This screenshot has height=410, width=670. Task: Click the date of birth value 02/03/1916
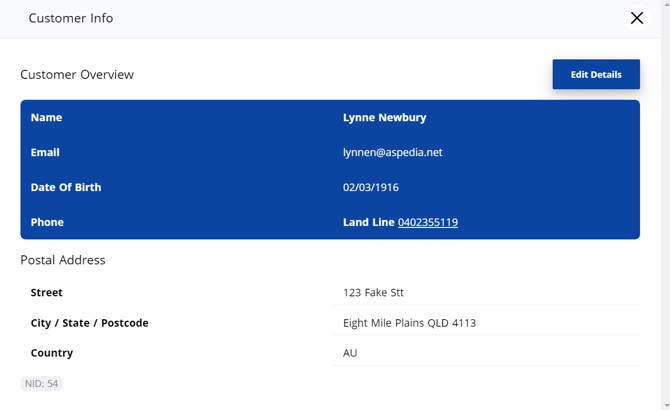pyautogui.click(x=371, y=188)
